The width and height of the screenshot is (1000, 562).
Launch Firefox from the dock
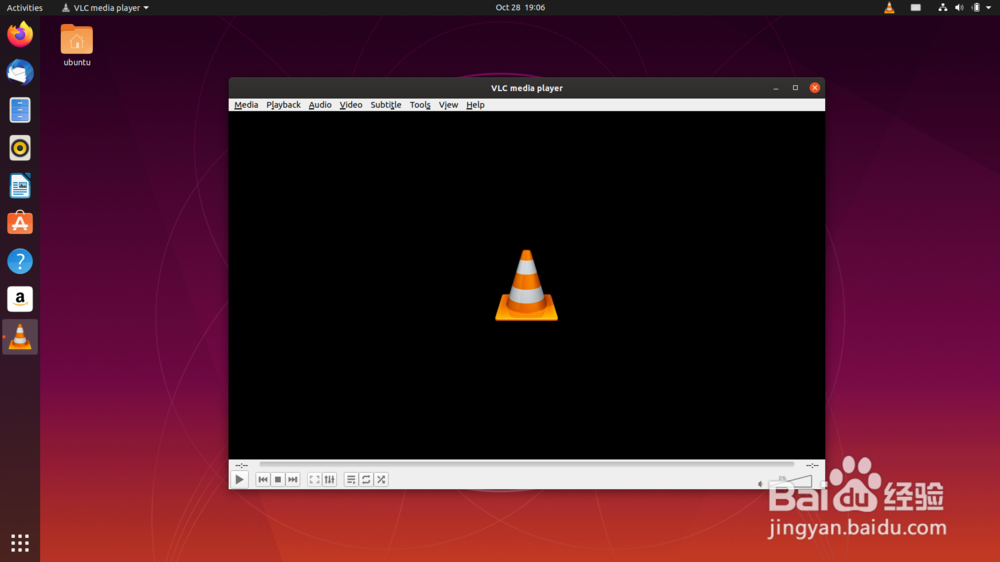pyautogui.click(x=20, y=34)
